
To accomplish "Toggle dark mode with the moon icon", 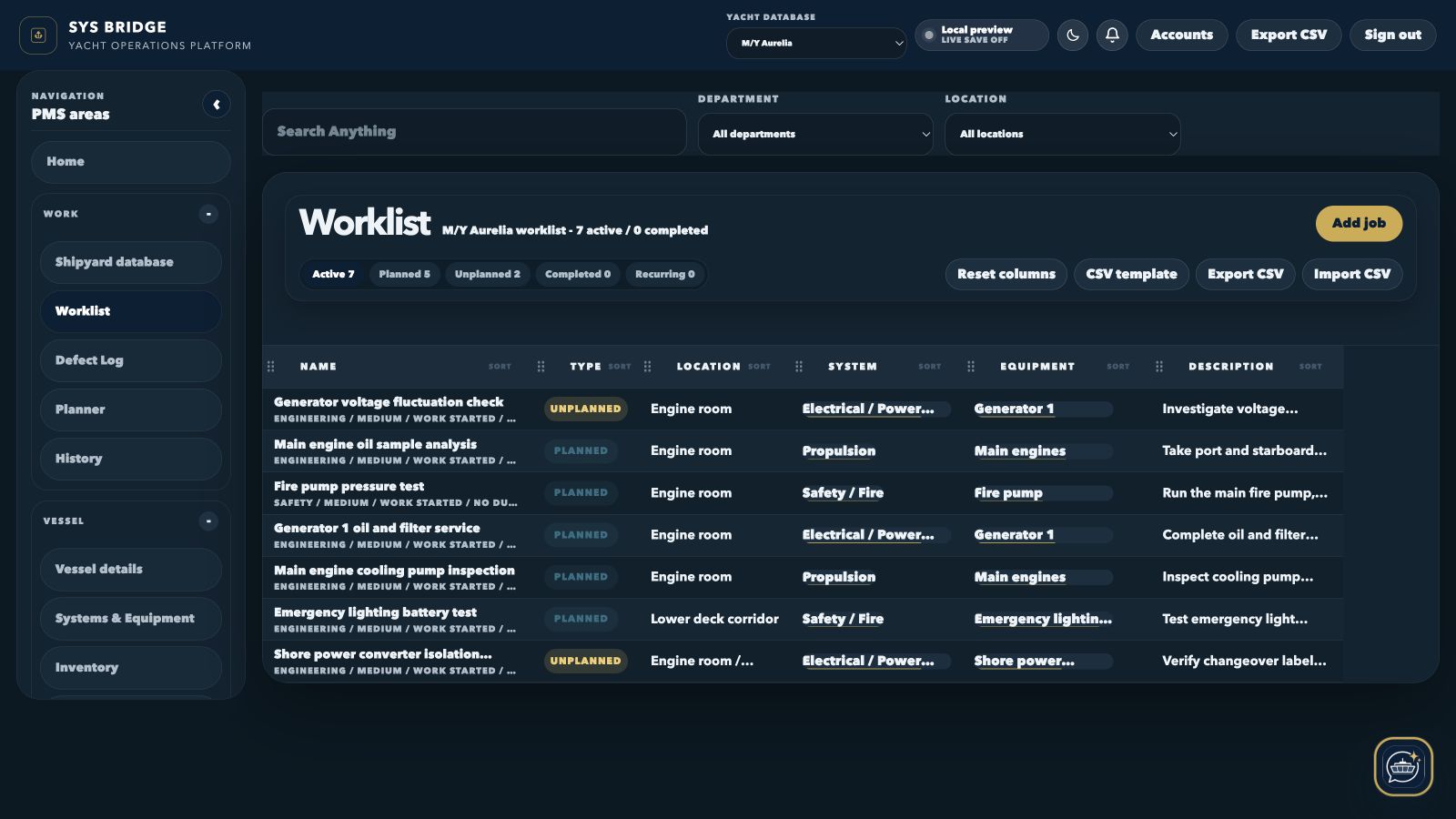I will point(1073,35).
